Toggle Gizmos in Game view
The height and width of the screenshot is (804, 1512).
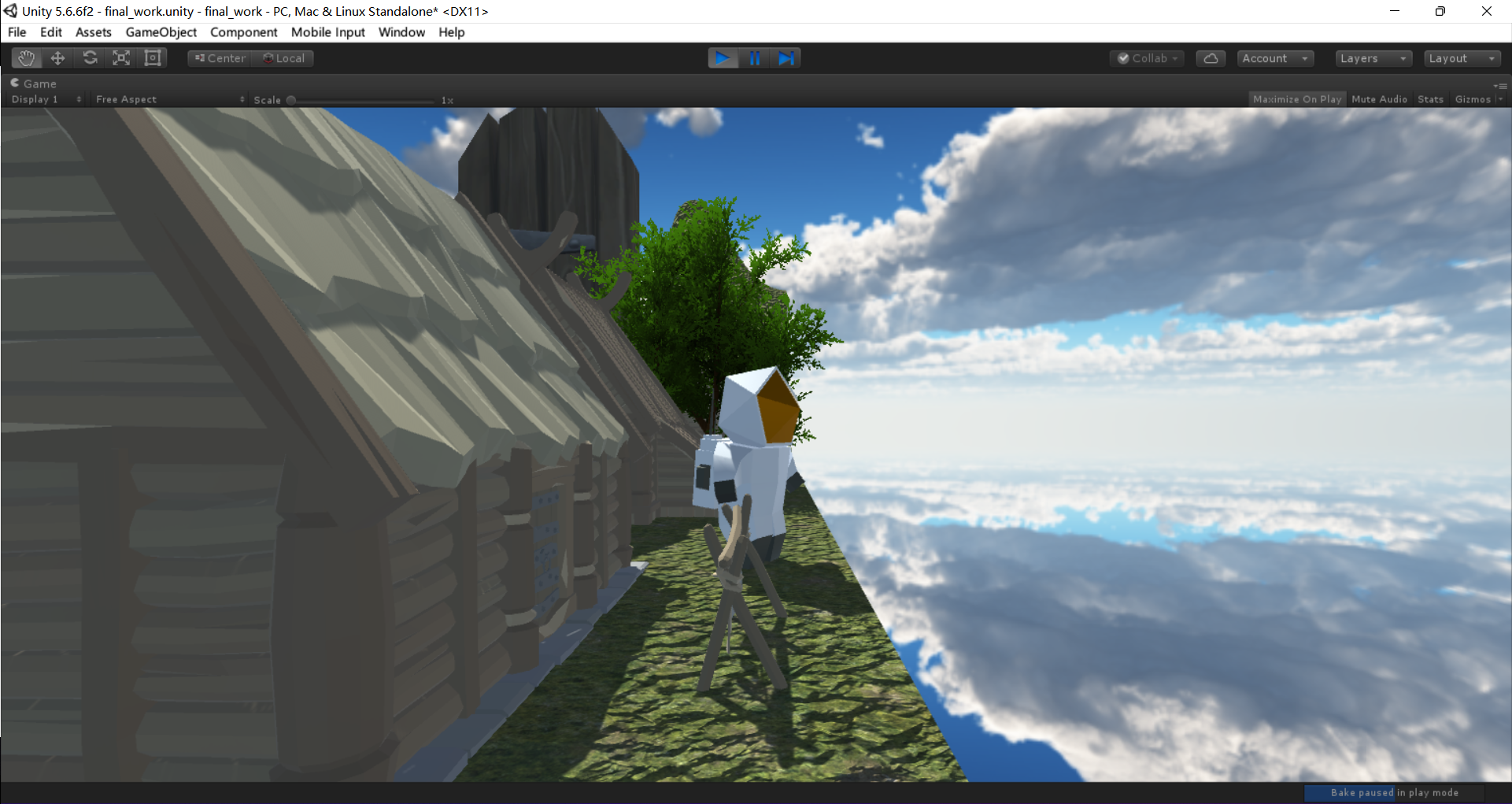coord(1473,99)
